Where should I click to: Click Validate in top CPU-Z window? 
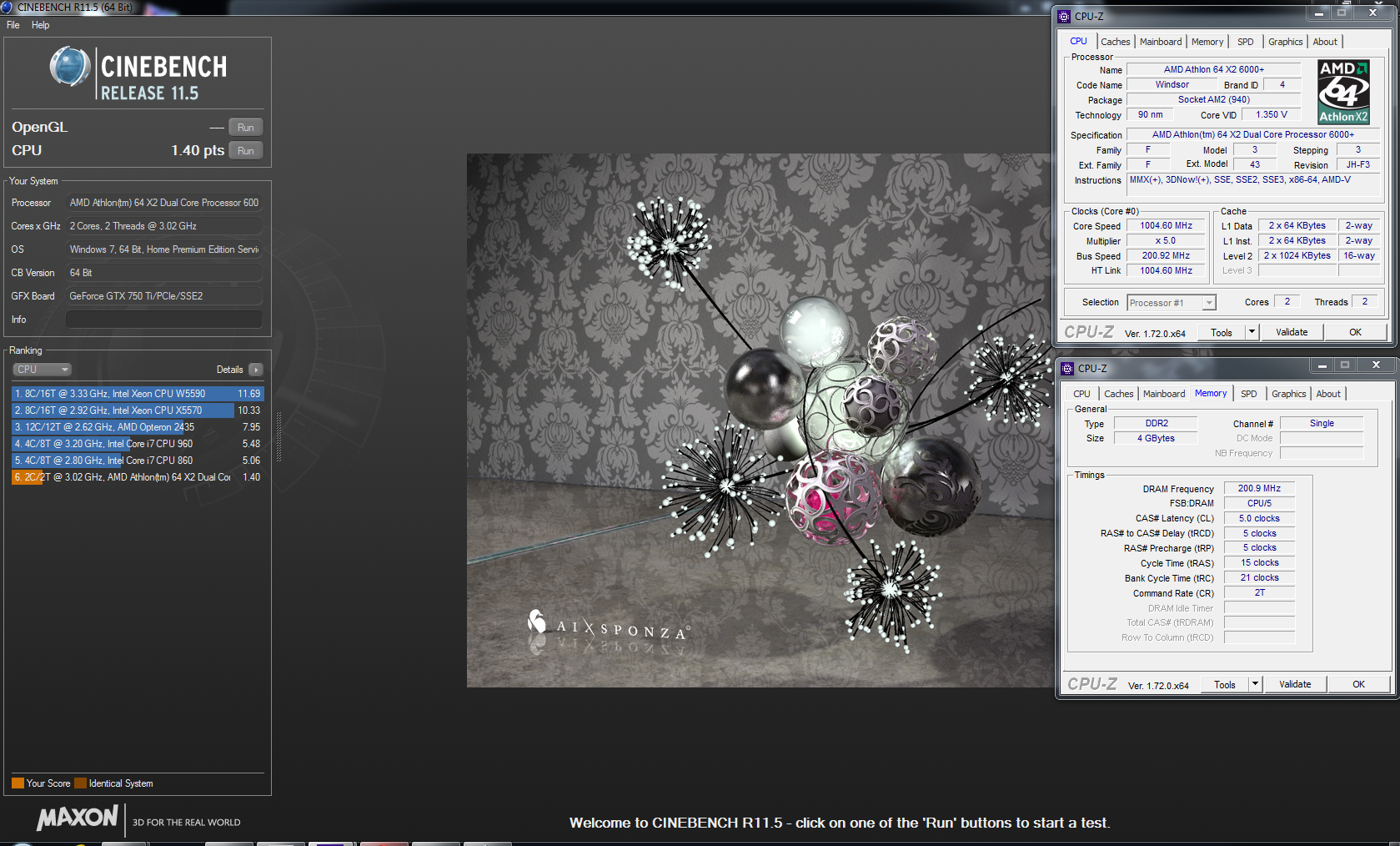click(x=1292, y=332)
